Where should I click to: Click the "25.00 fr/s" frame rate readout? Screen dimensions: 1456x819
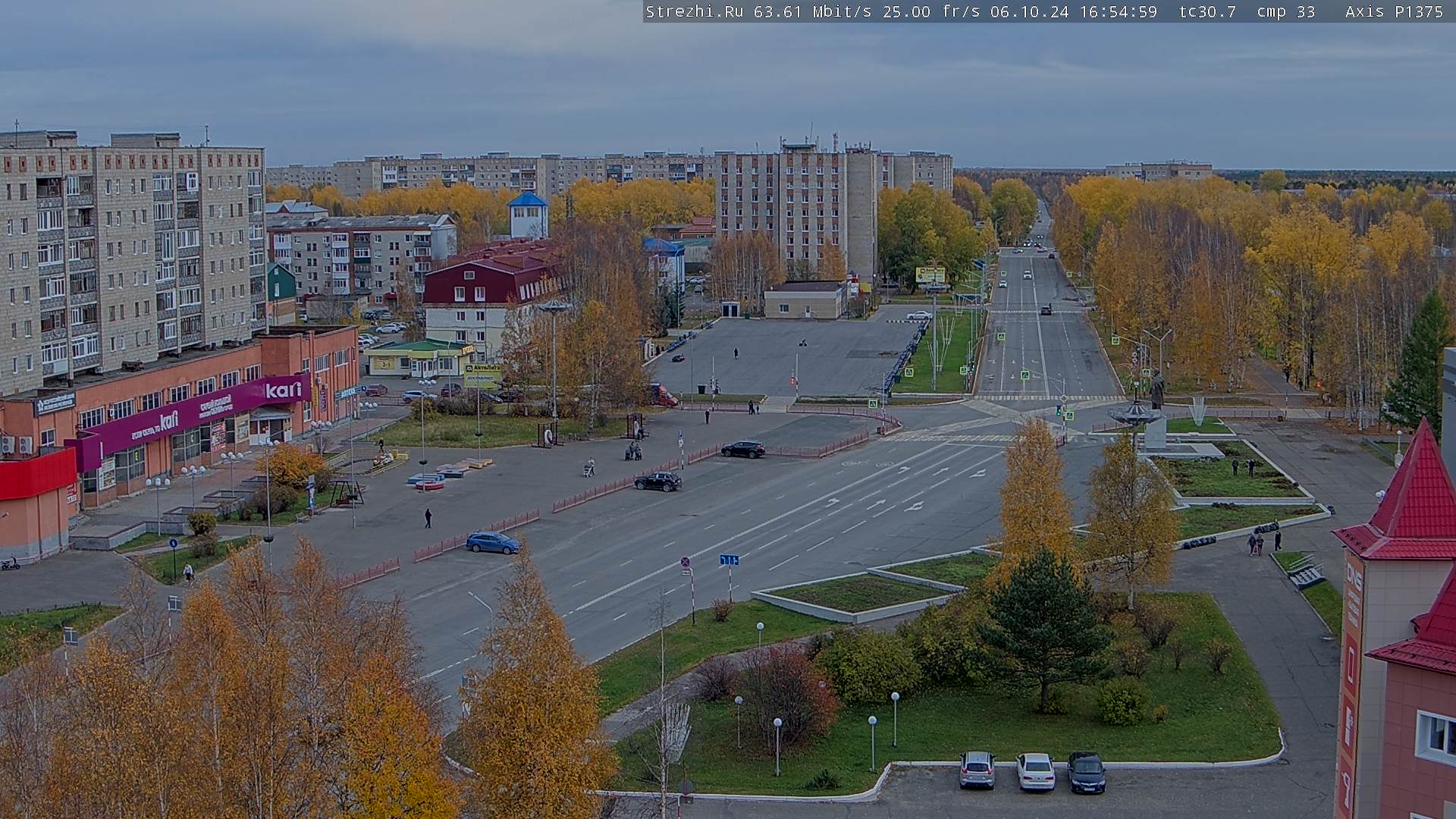(x=931, y=11)
